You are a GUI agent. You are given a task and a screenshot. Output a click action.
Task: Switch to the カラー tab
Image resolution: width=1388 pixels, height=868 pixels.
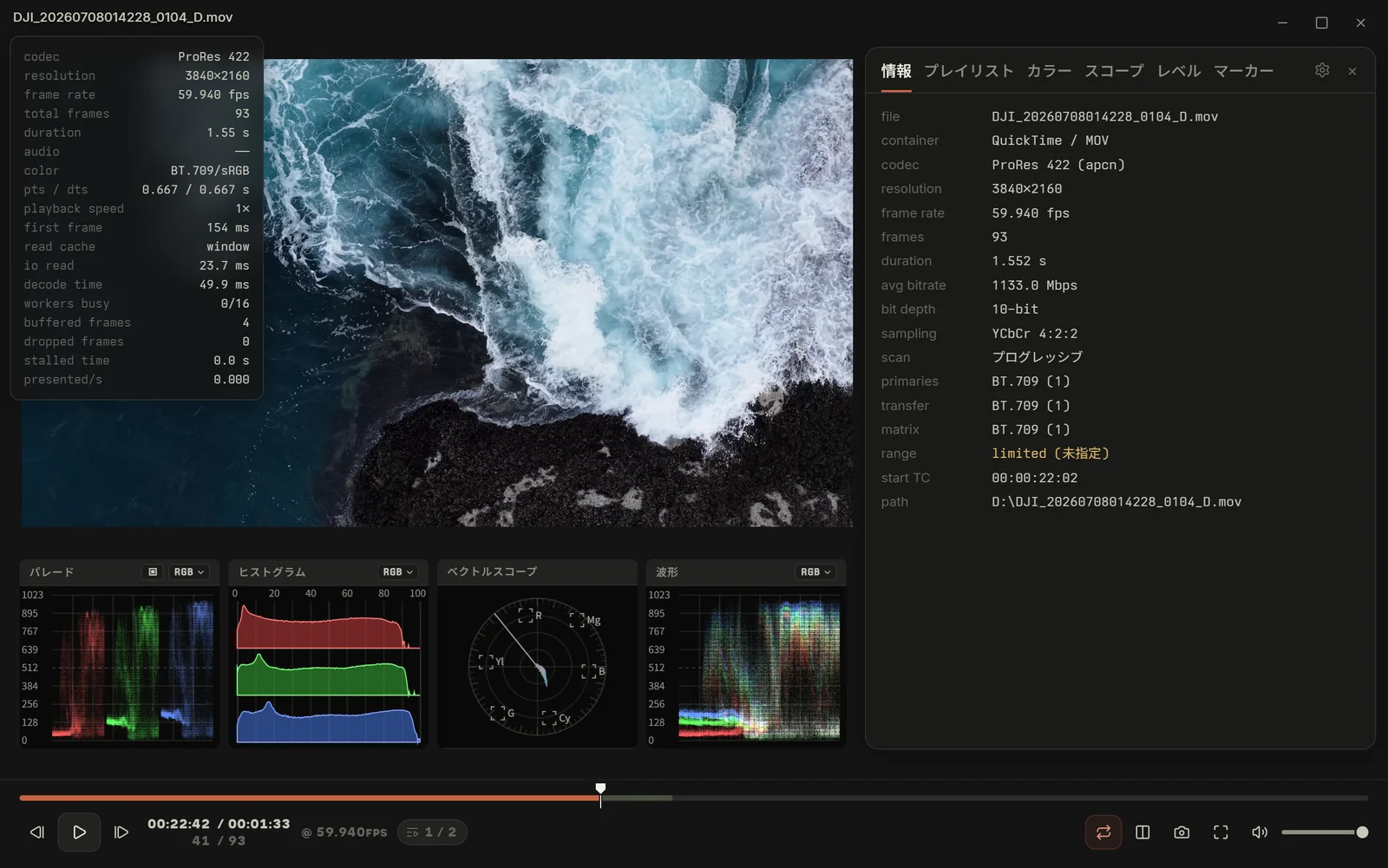pos(1049,71)
